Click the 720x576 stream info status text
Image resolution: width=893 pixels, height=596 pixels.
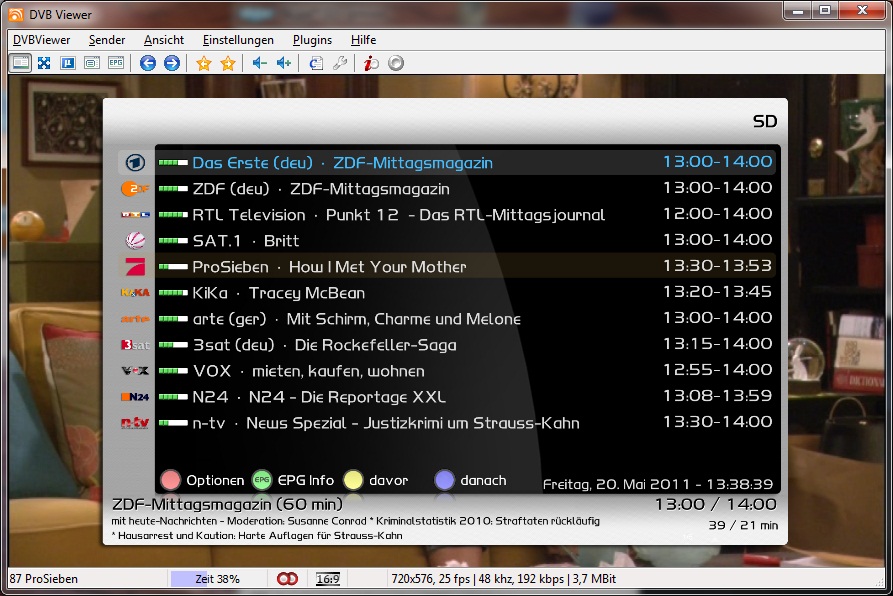[503, 579]
